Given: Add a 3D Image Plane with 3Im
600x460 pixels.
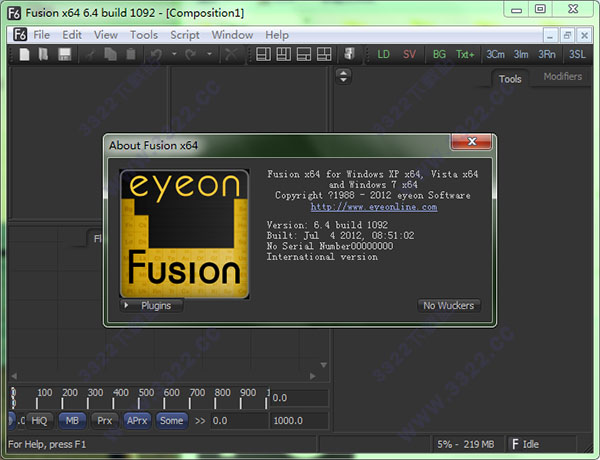Looking at the screenshot, I should pos(521,54).
